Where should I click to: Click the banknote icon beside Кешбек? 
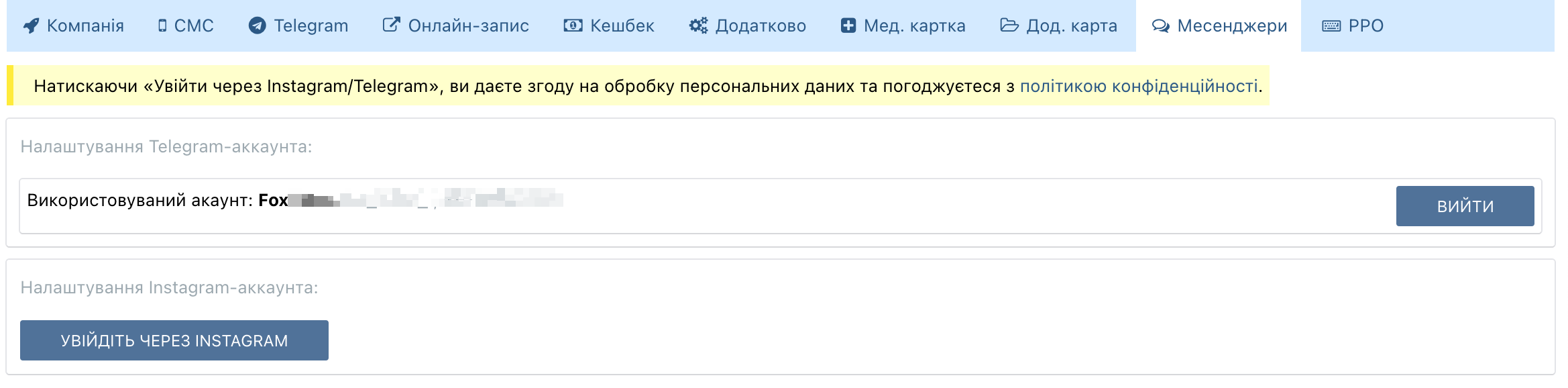click(x=573, y=26)
